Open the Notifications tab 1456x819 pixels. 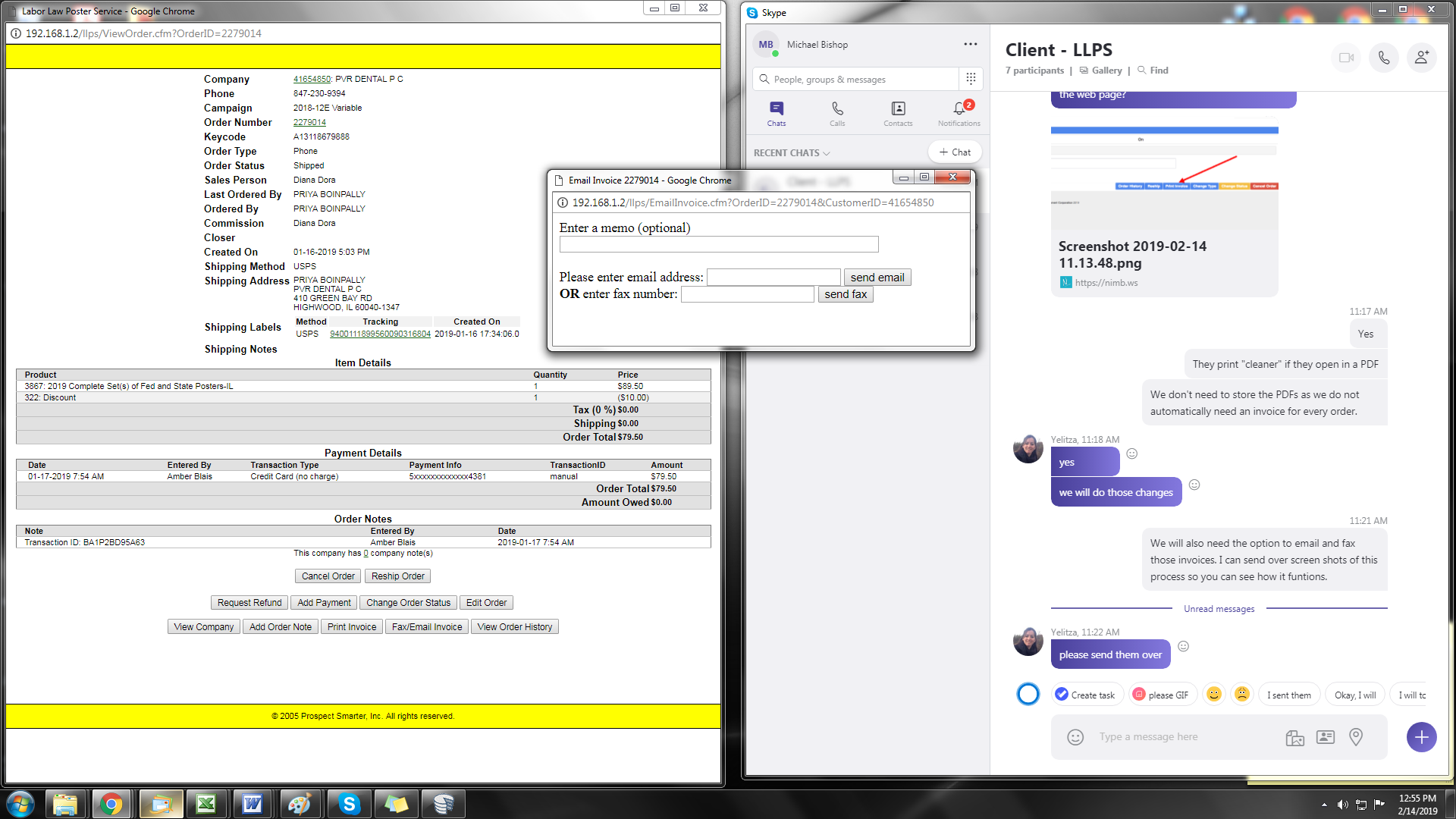pos(959,114)
